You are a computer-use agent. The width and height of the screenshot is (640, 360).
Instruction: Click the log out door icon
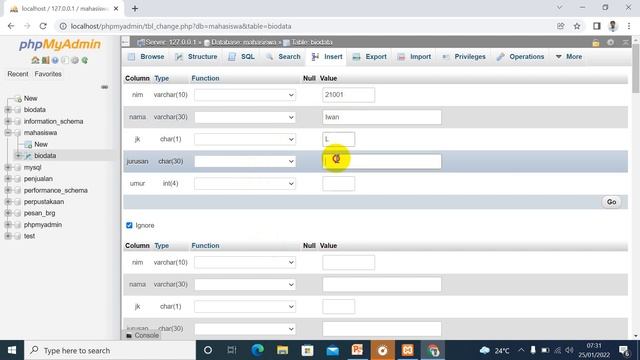45,60
